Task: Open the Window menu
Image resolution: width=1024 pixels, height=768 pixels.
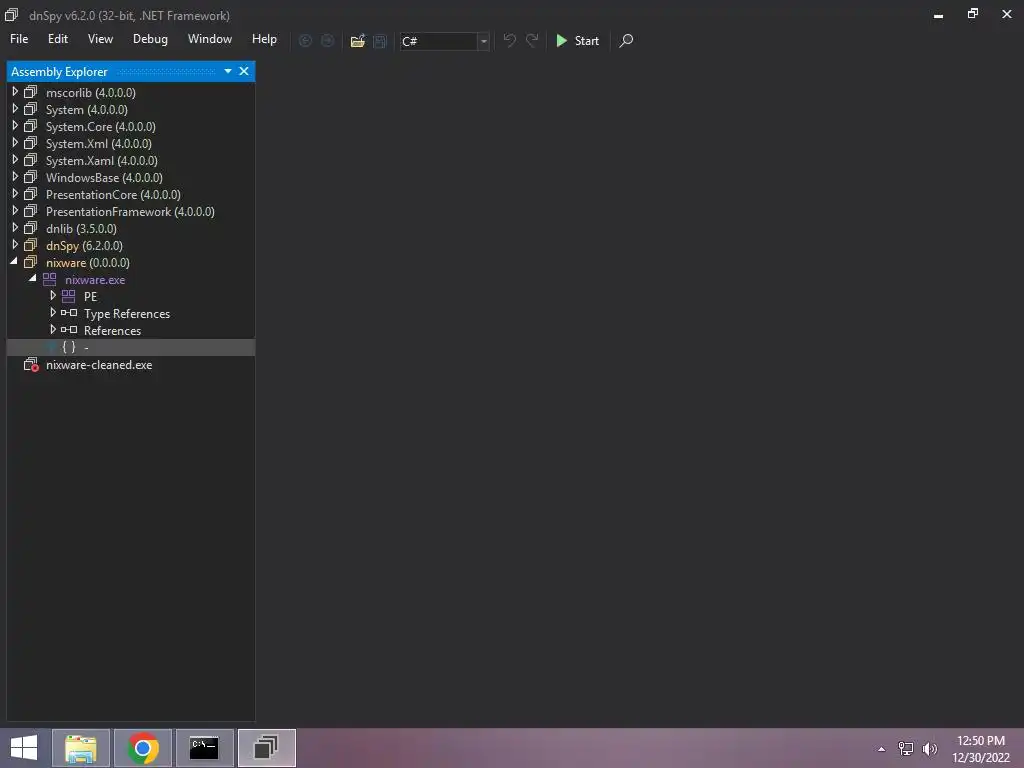Action: click(210, 39)
